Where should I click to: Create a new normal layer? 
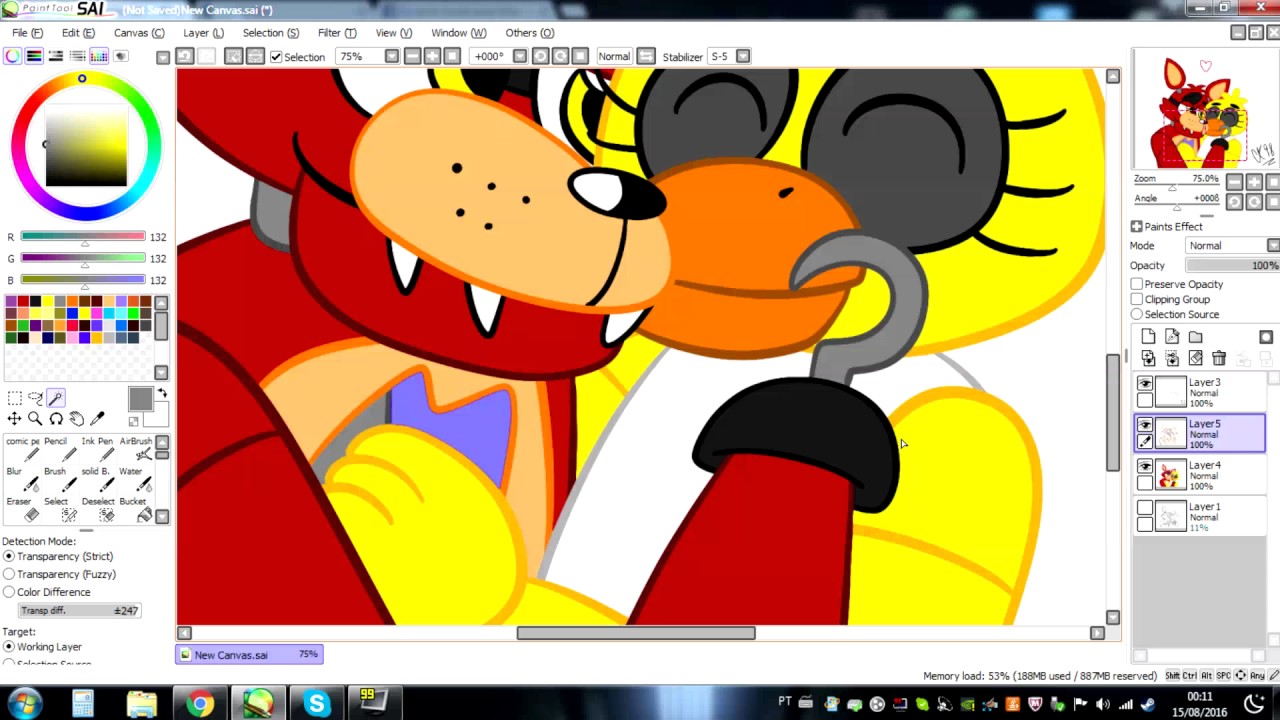point(1148,337)
